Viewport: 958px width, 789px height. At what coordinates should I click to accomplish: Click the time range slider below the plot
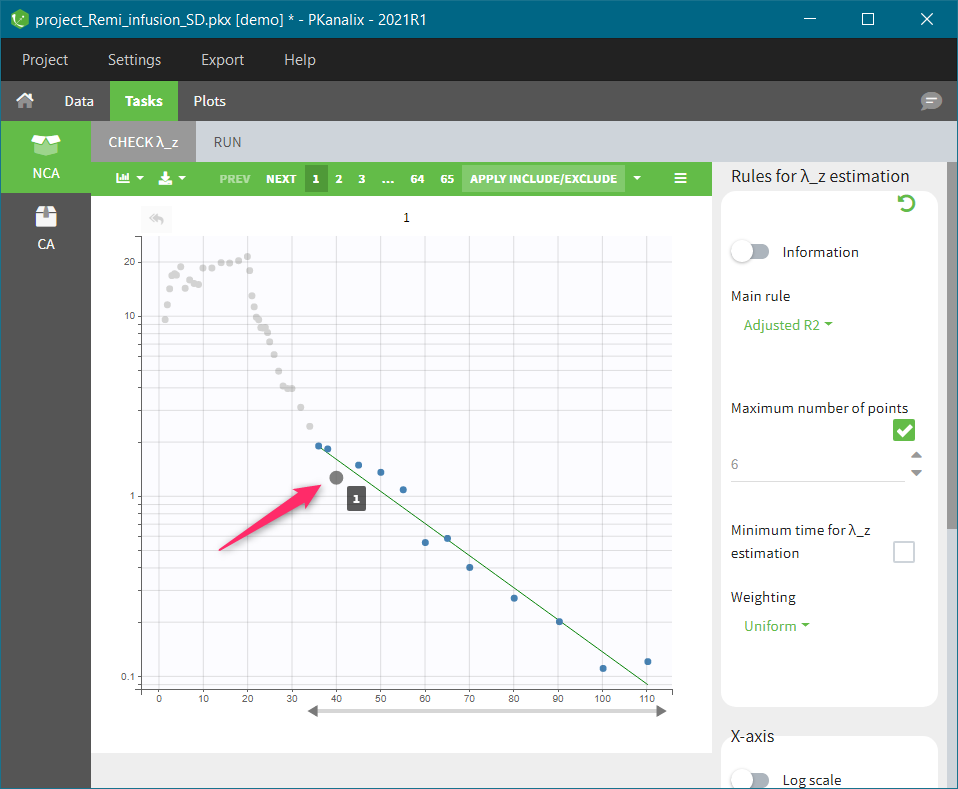click(x=486, y=711)
